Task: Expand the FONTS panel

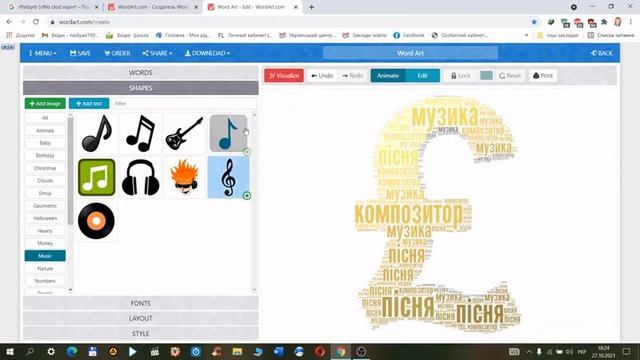Action: coord(140,303)
